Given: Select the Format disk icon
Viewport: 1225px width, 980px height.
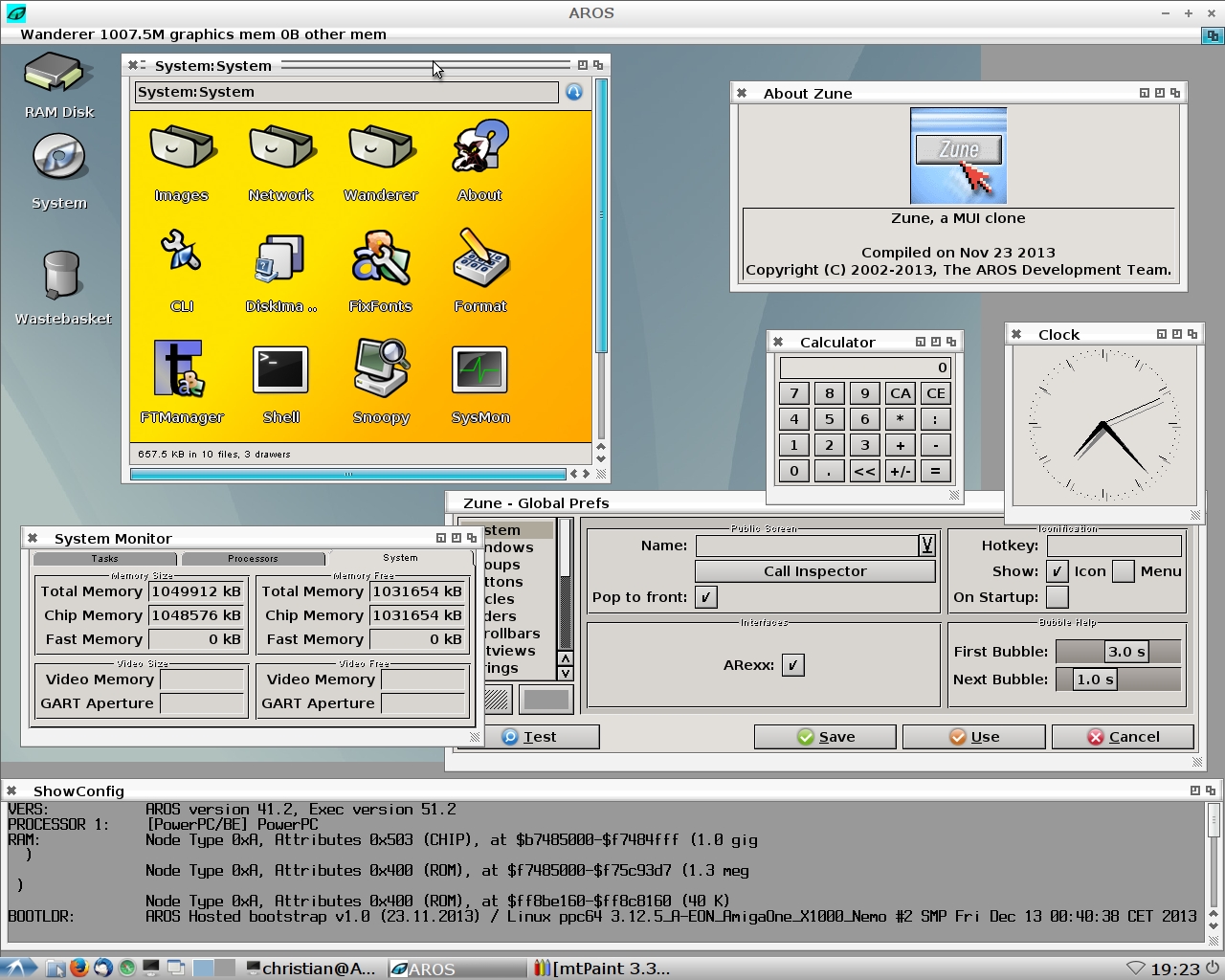Looking at the screenshot, I should click(x=480, y=258).
